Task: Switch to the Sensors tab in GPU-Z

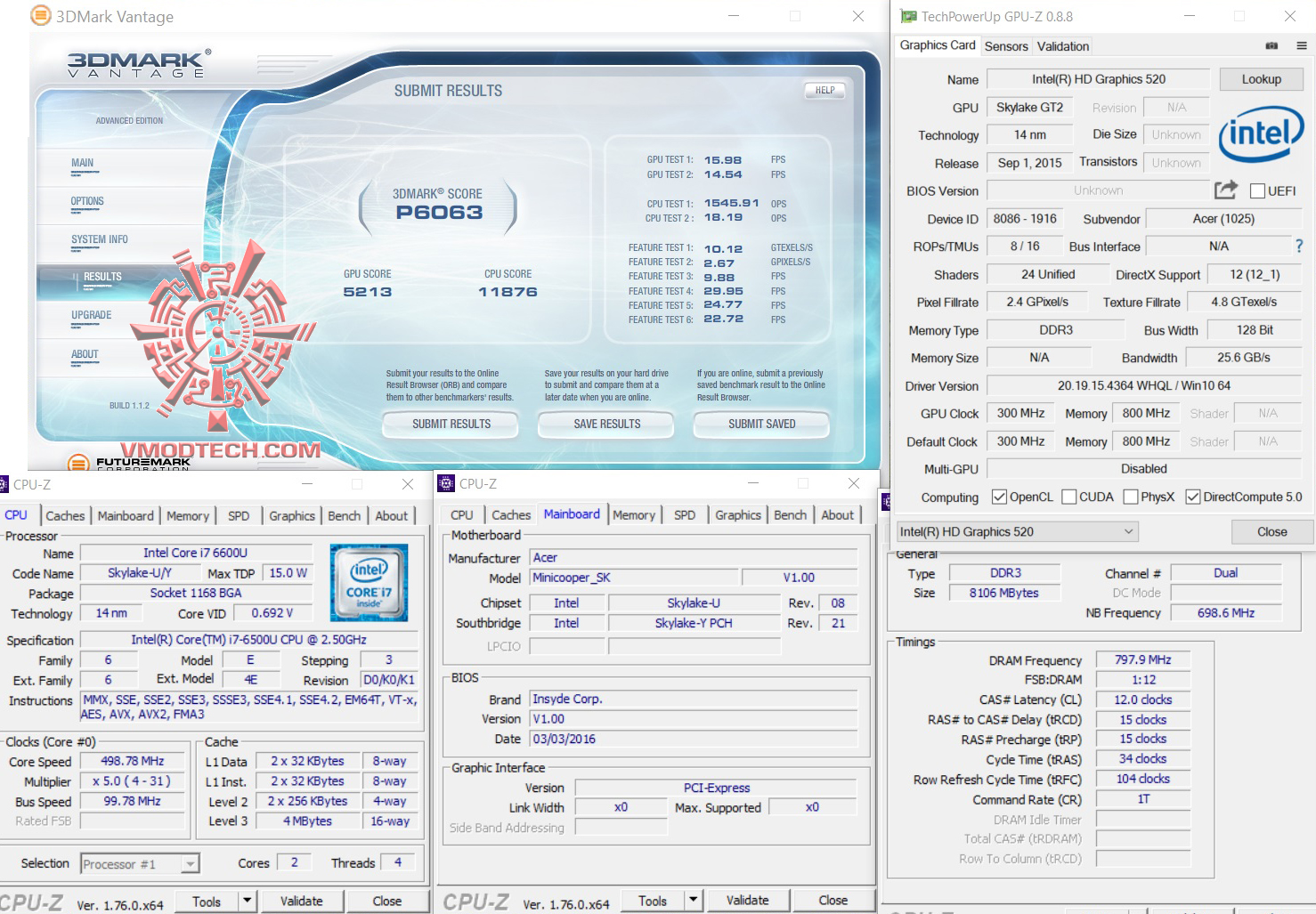Action: pyautogui.click(x=1006, y=45)
